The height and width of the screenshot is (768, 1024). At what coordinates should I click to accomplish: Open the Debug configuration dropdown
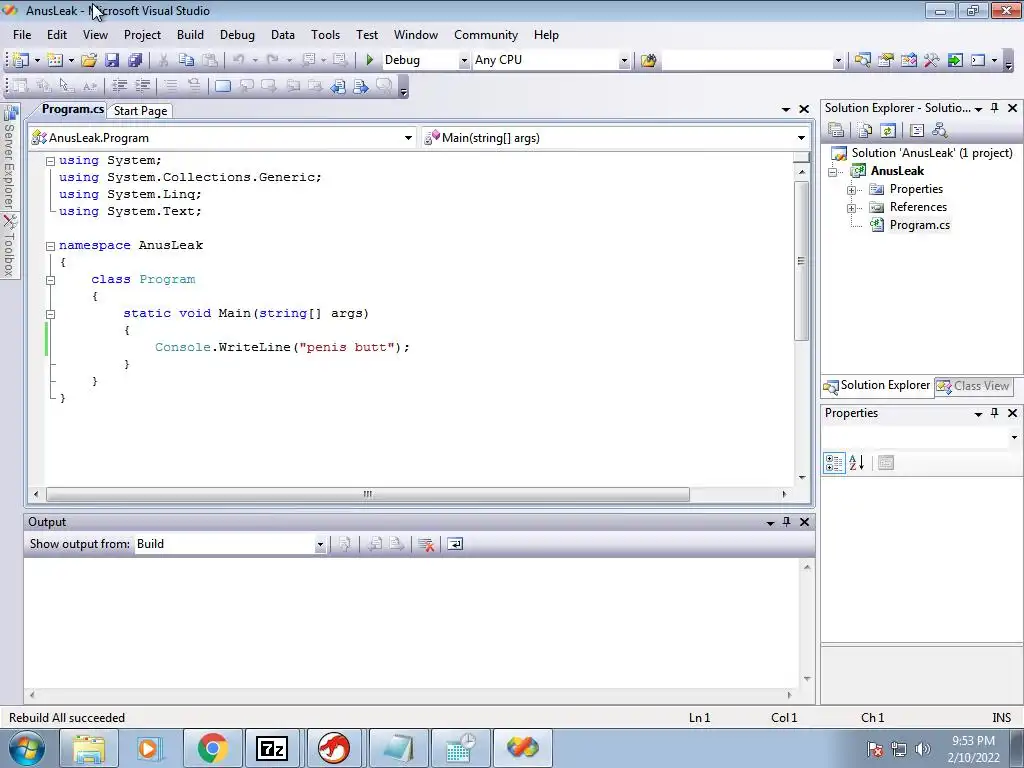click(x=464, y=61)
